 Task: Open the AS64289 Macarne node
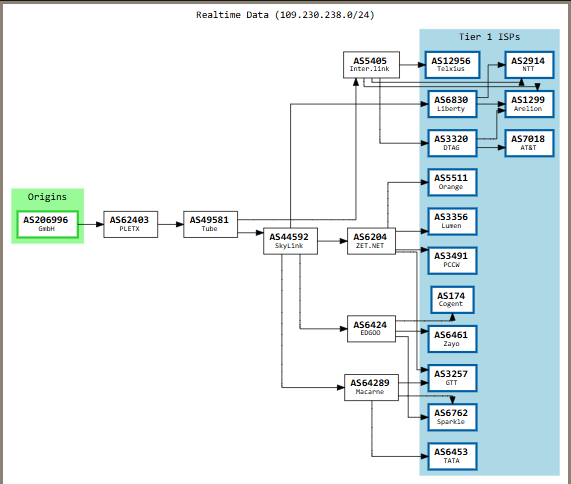click(371, 387)
